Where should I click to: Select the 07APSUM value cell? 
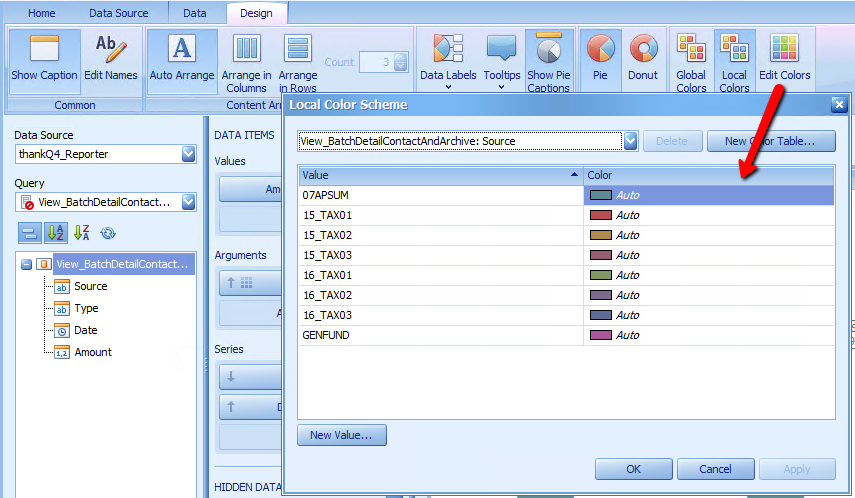coord(441,195)
